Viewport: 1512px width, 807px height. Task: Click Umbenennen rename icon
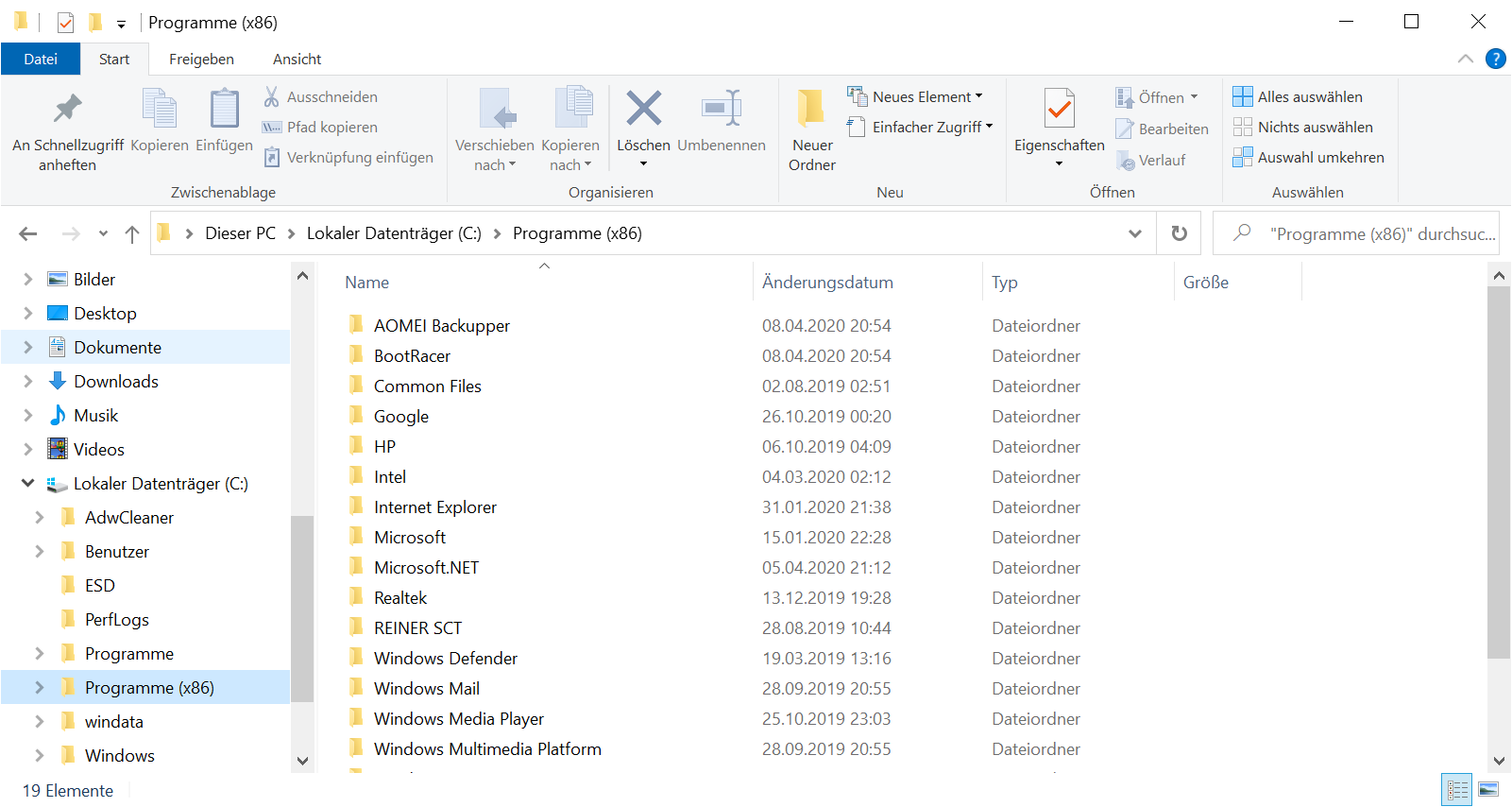coord(722,108)
